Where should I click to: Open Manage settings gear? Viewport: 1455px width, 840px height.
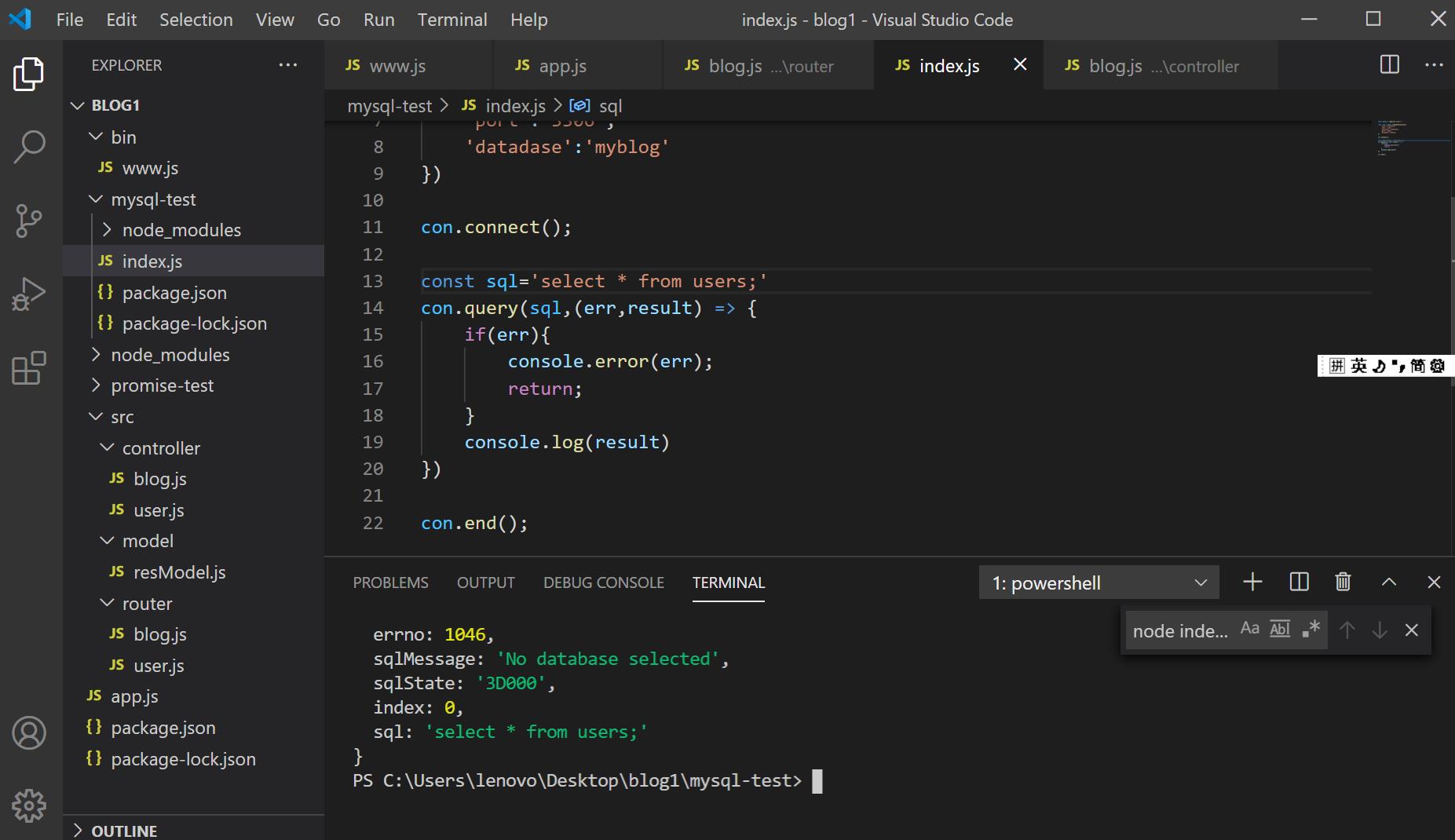click(29, 805)
